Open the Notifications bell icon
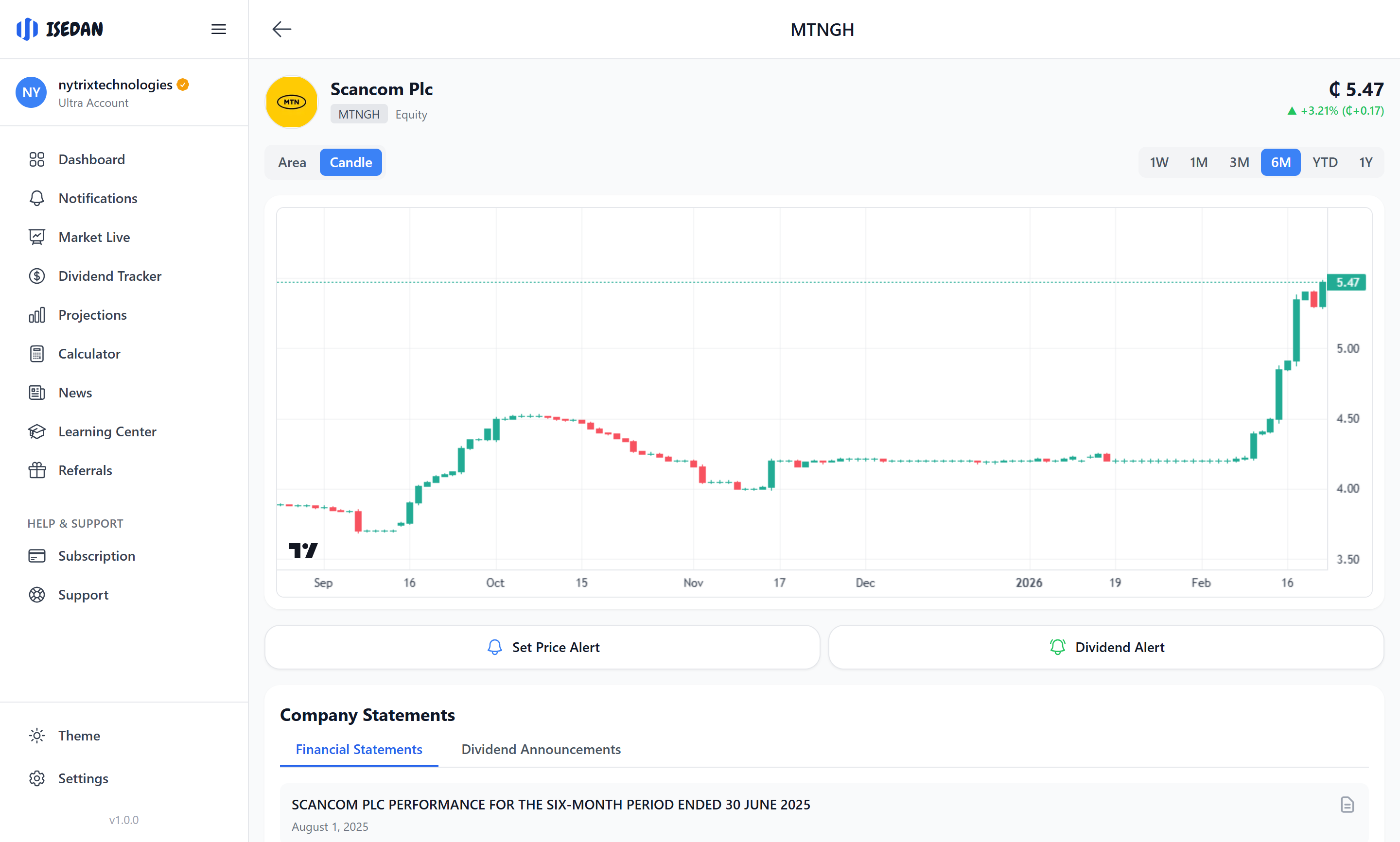Image resolution: width=1400 pixels, height=842 pixels. click(x=36, y=198)
